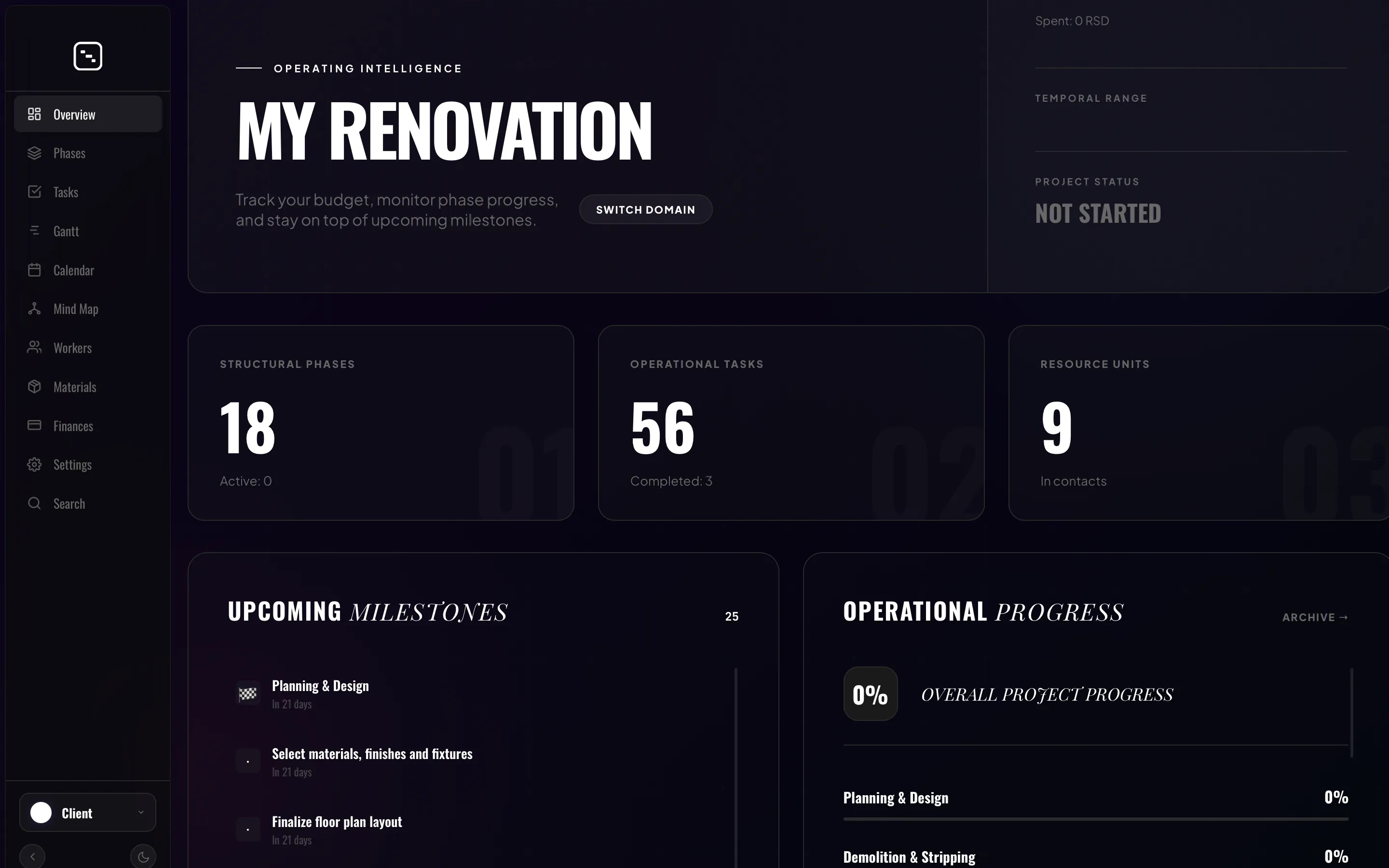The image size is (1389, 868).
Task: Select the Gantt chart view
Action: pos(66,231)
